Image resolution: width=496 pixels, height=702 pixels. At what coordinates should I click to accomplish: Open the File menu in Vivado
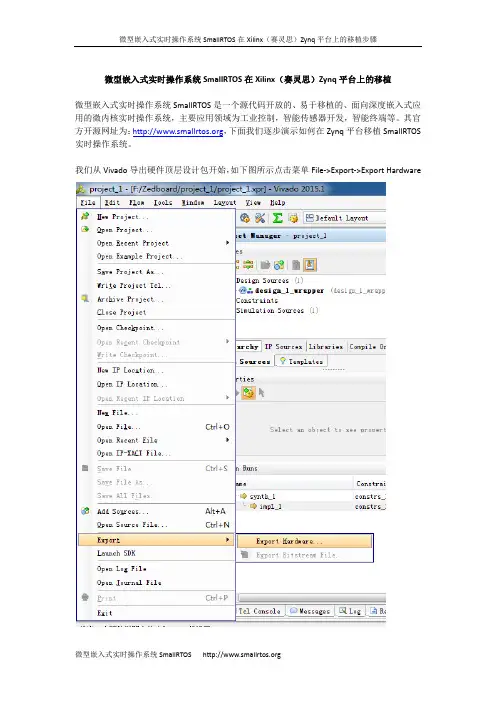[x=88, y=202]
